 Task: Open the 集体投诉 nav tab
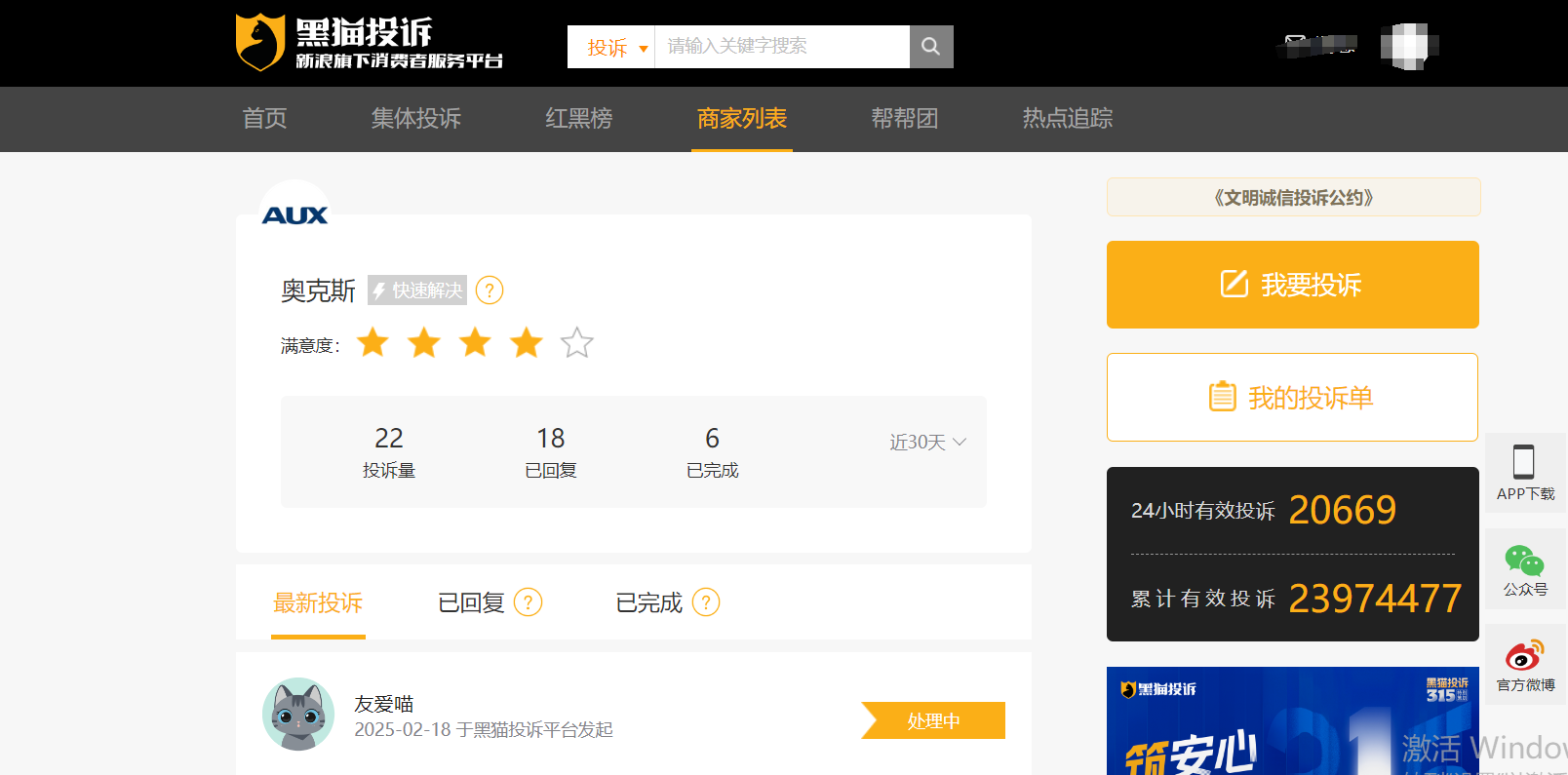tap(416, 119)
